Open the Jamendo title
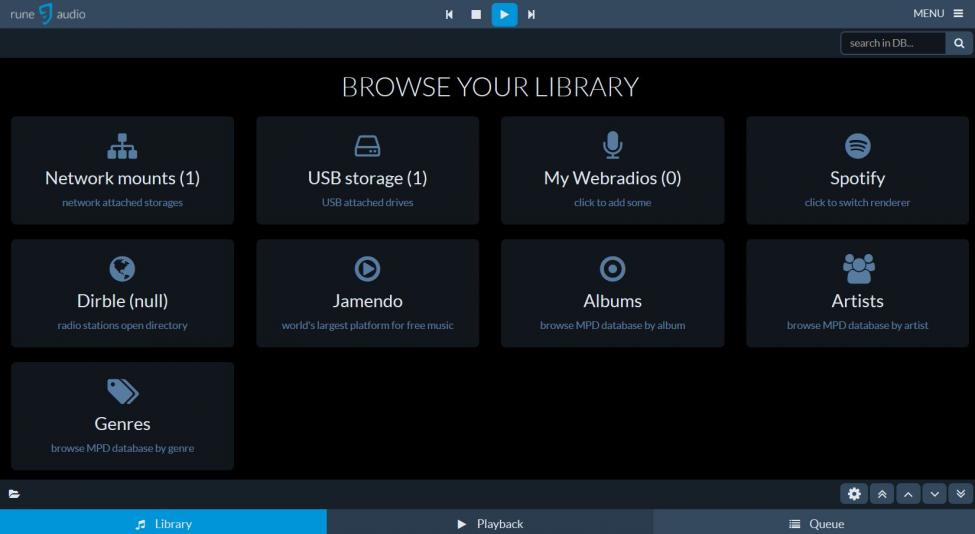 (x=367, y=301)
